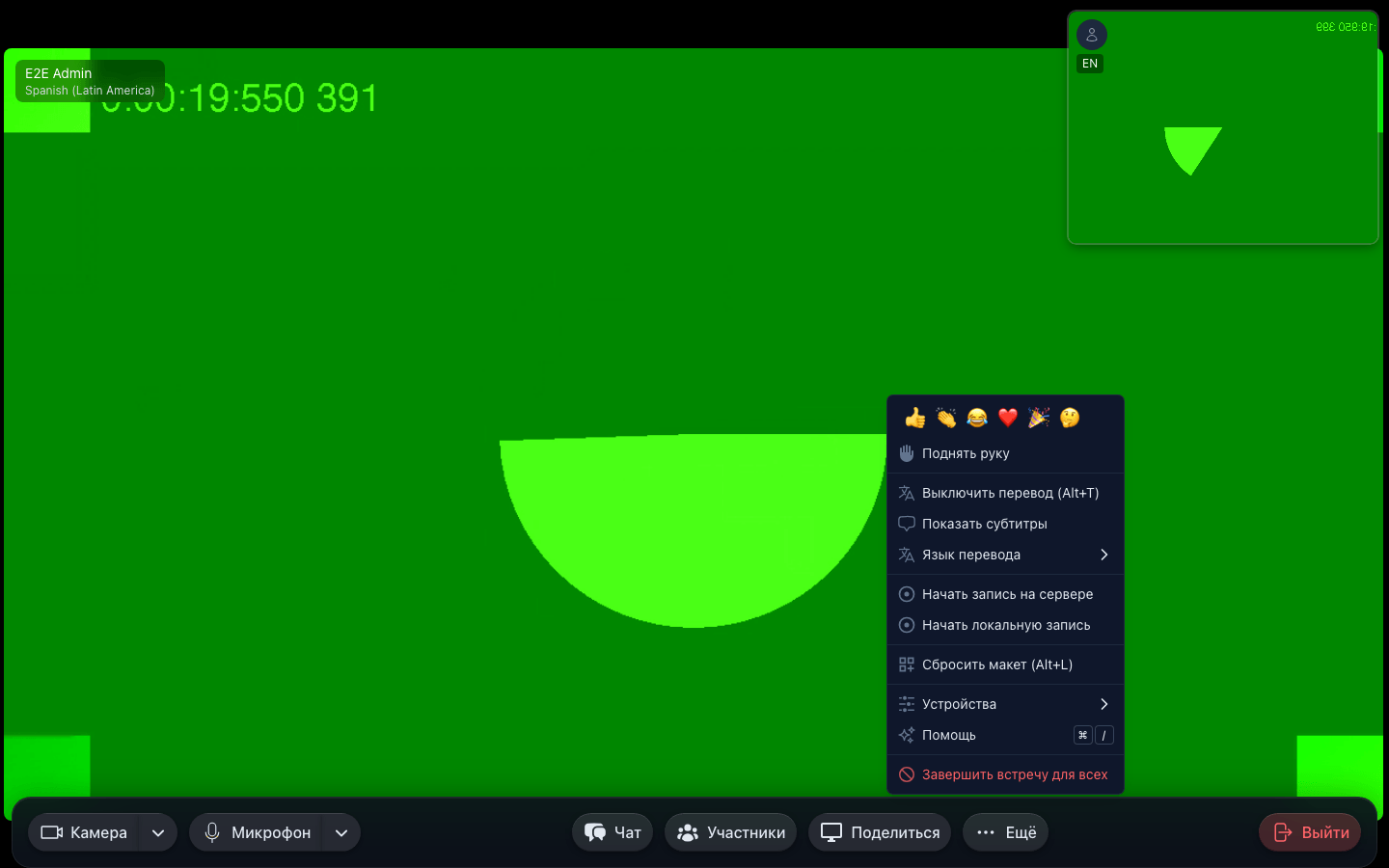Start local recording Начать локальную запись
This screenshot has height=868, width=1389.
(1005, 625)
